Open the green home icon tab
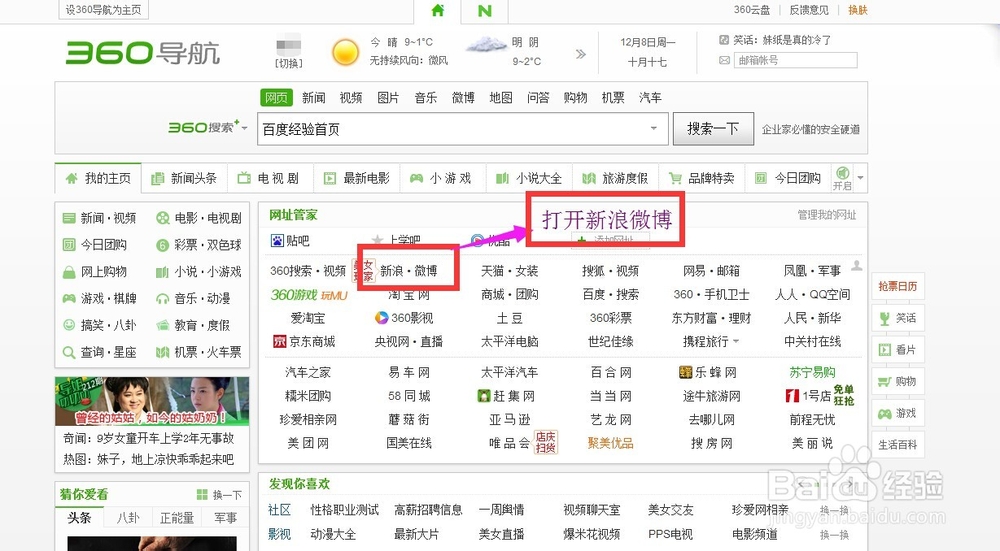 (x=438, y=11)
